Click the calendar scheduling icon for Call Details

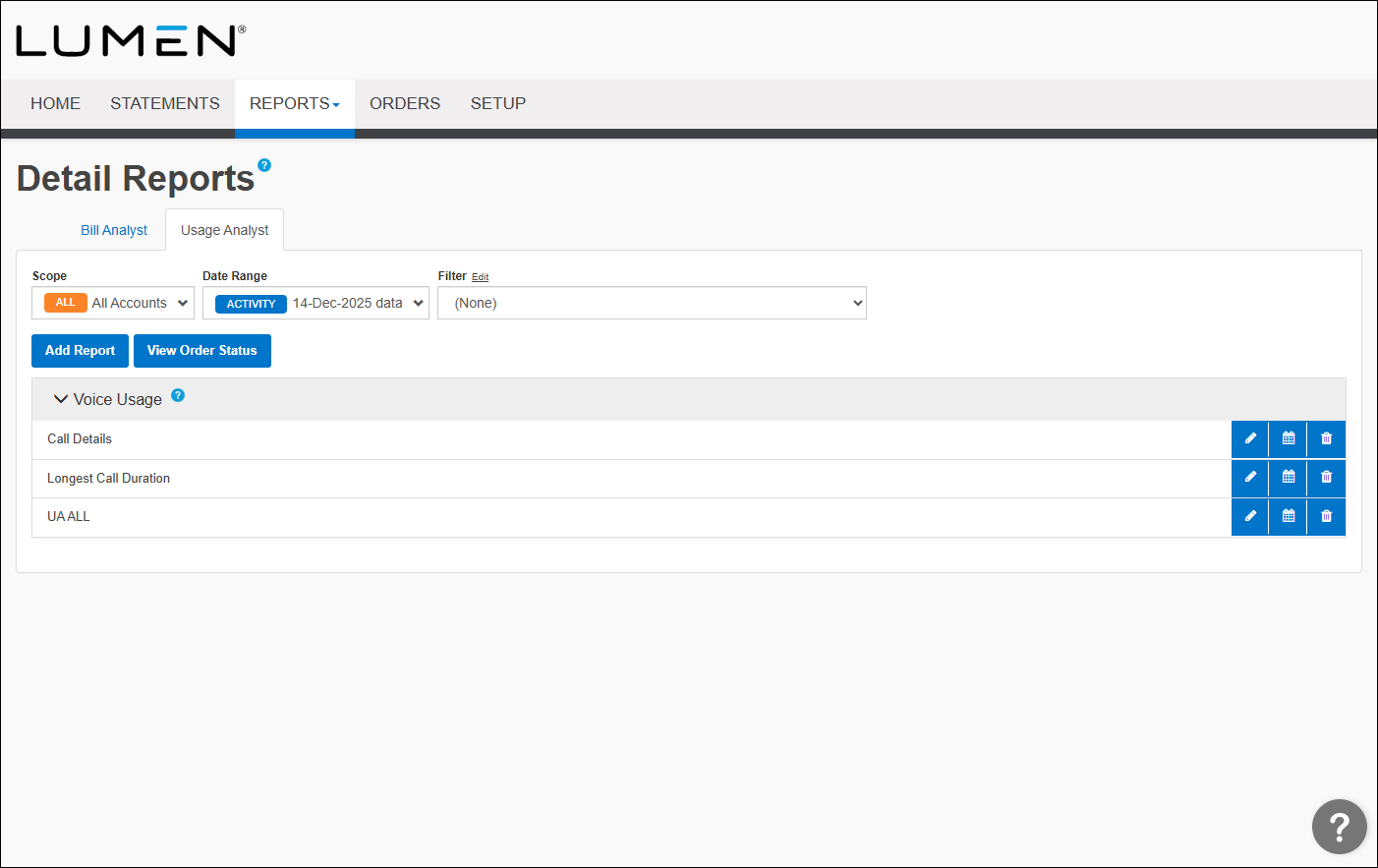tap(1288, 438)
